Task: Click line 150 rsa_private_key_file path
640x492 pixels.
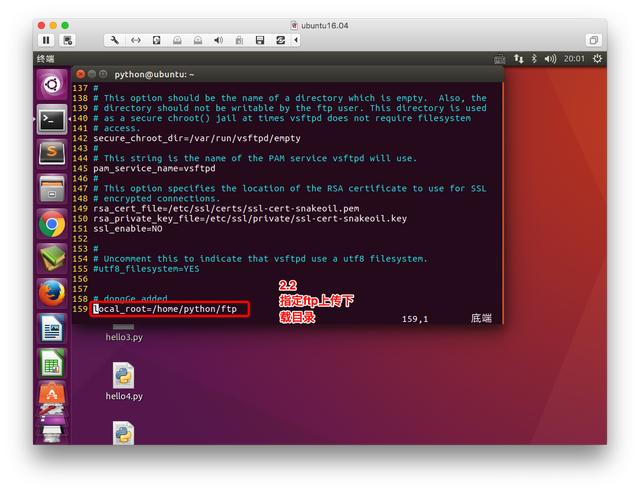Action: [x=250, y=218]
